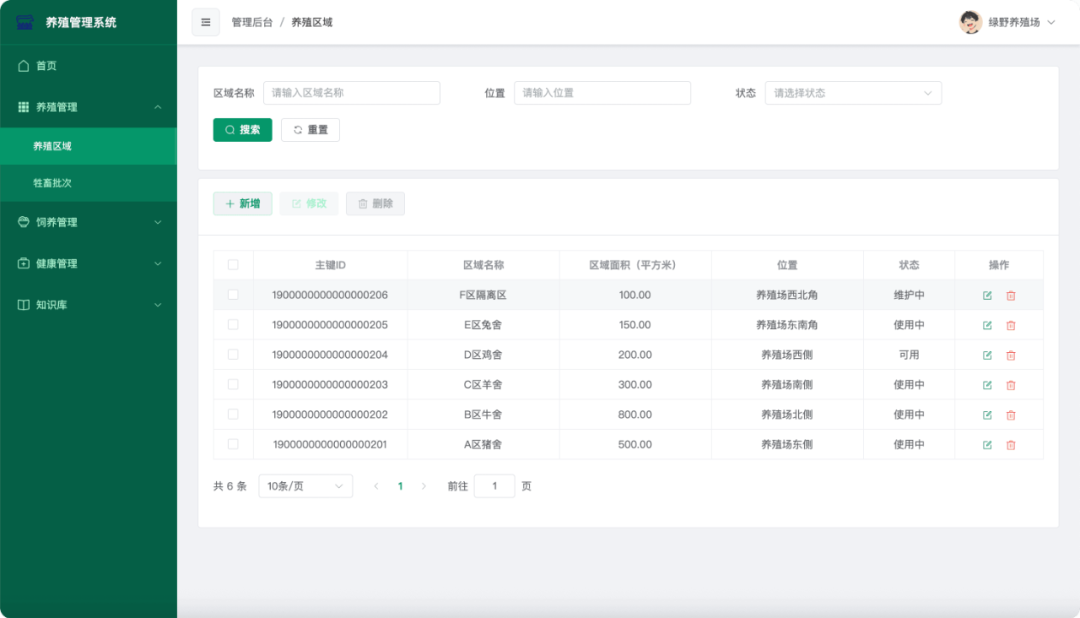Screen dimensions: 1080x618
Task: Open edit icon for D区鸡舍 row
Action: 986,354
